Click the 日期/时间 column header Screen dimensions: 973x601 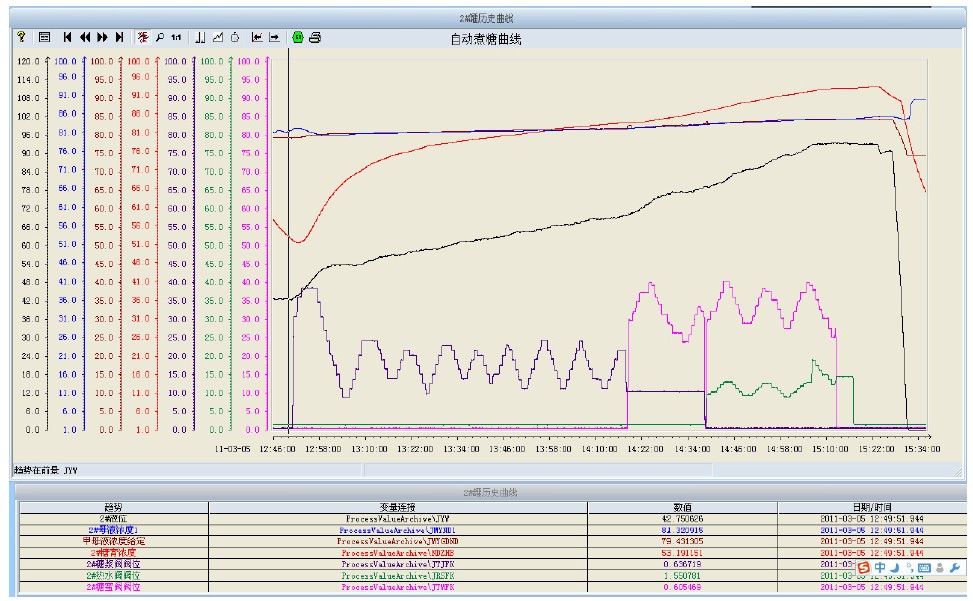pyautogui.click(x=871, y=507)
